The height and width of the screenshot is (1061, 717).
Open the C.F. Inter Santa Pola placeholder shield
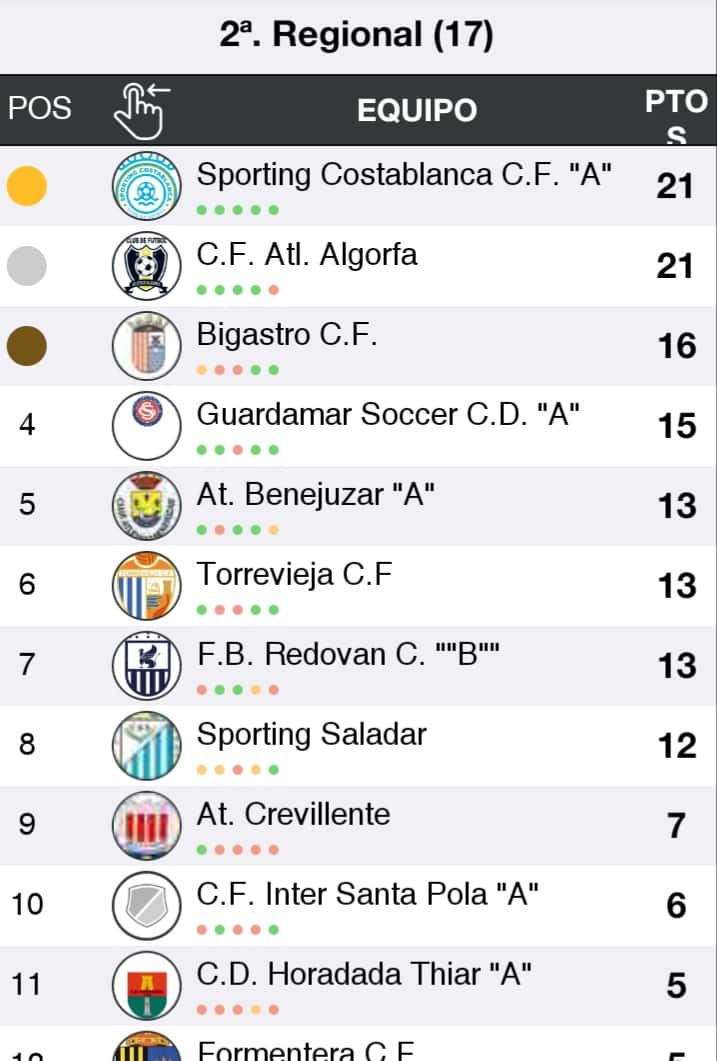click(147, 905)
